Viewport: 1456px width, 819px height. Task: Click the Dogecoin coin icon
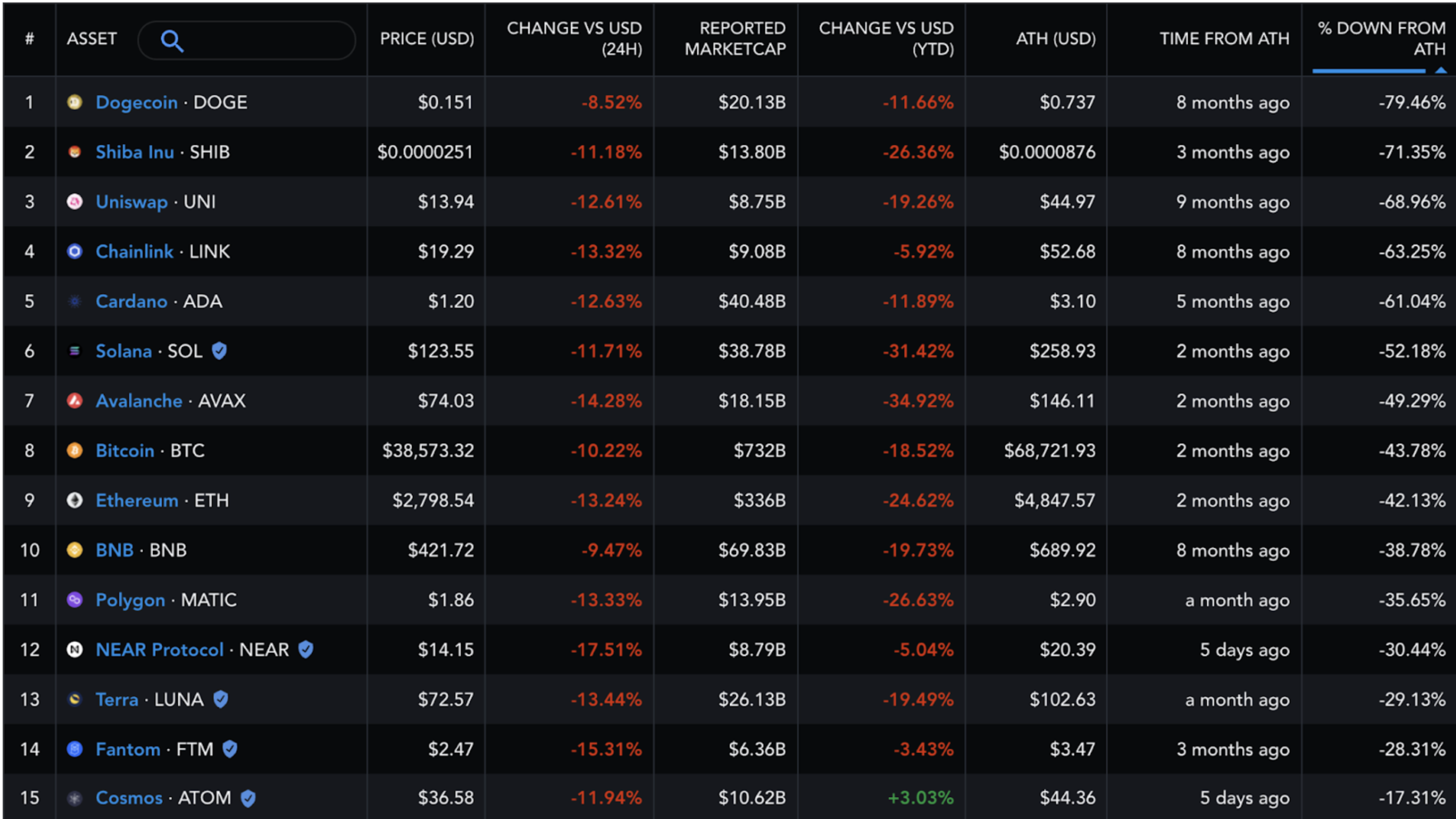coord(74,102)
